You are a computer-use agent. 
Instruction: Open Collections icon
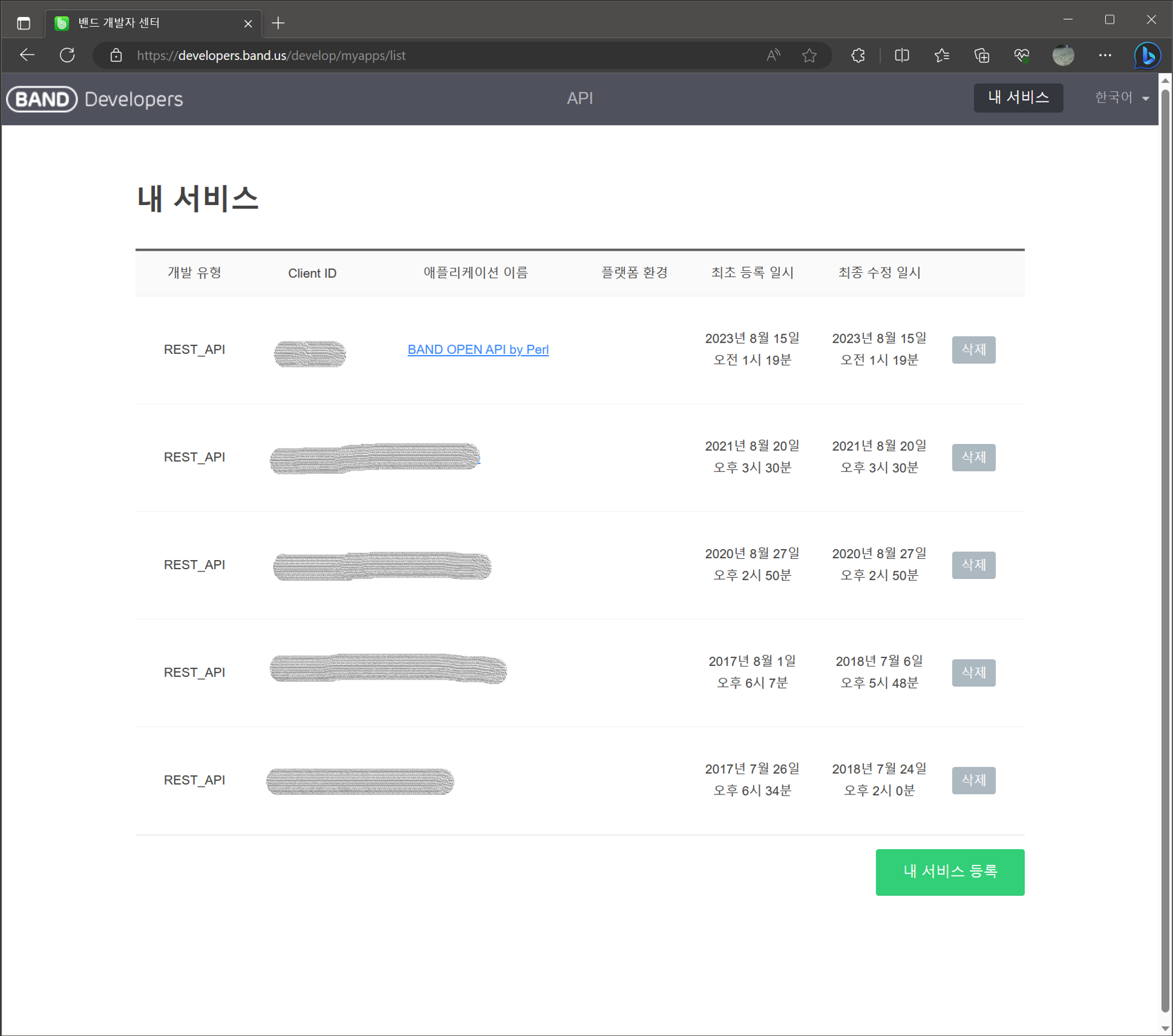[x=982, y=55]
